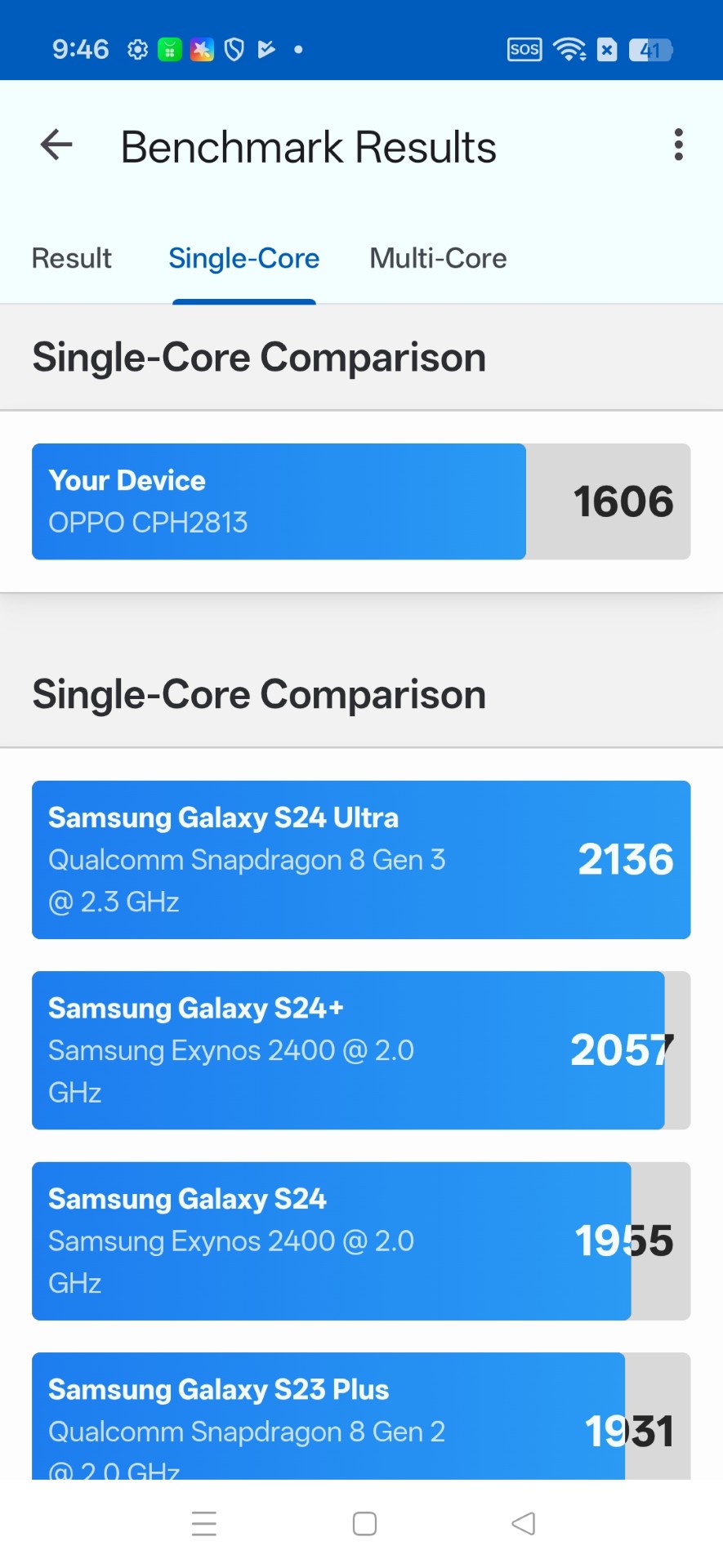The image size is (723, 1568).
Task: Tap the 1606 single-core score
Action: [623, 501]
